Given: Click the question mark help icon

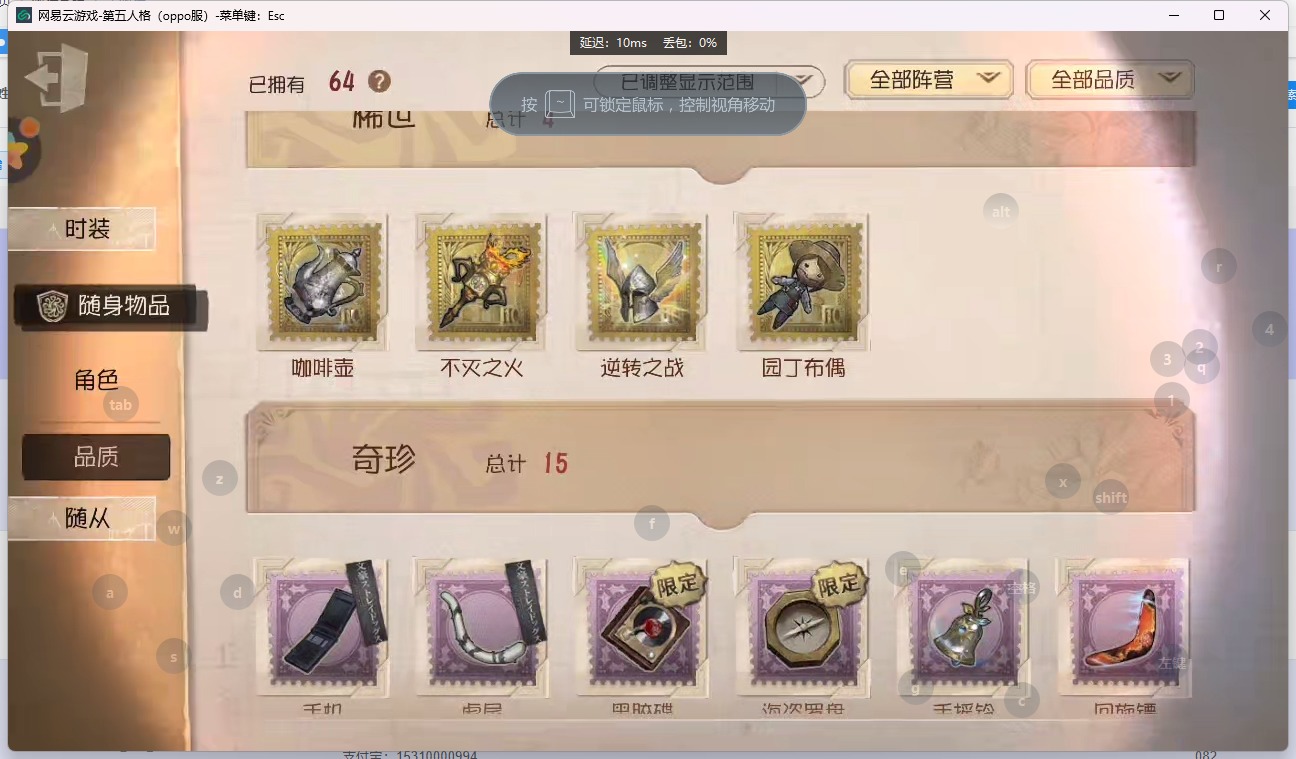Looking at the screenshot, I should (x=379, y=81).
